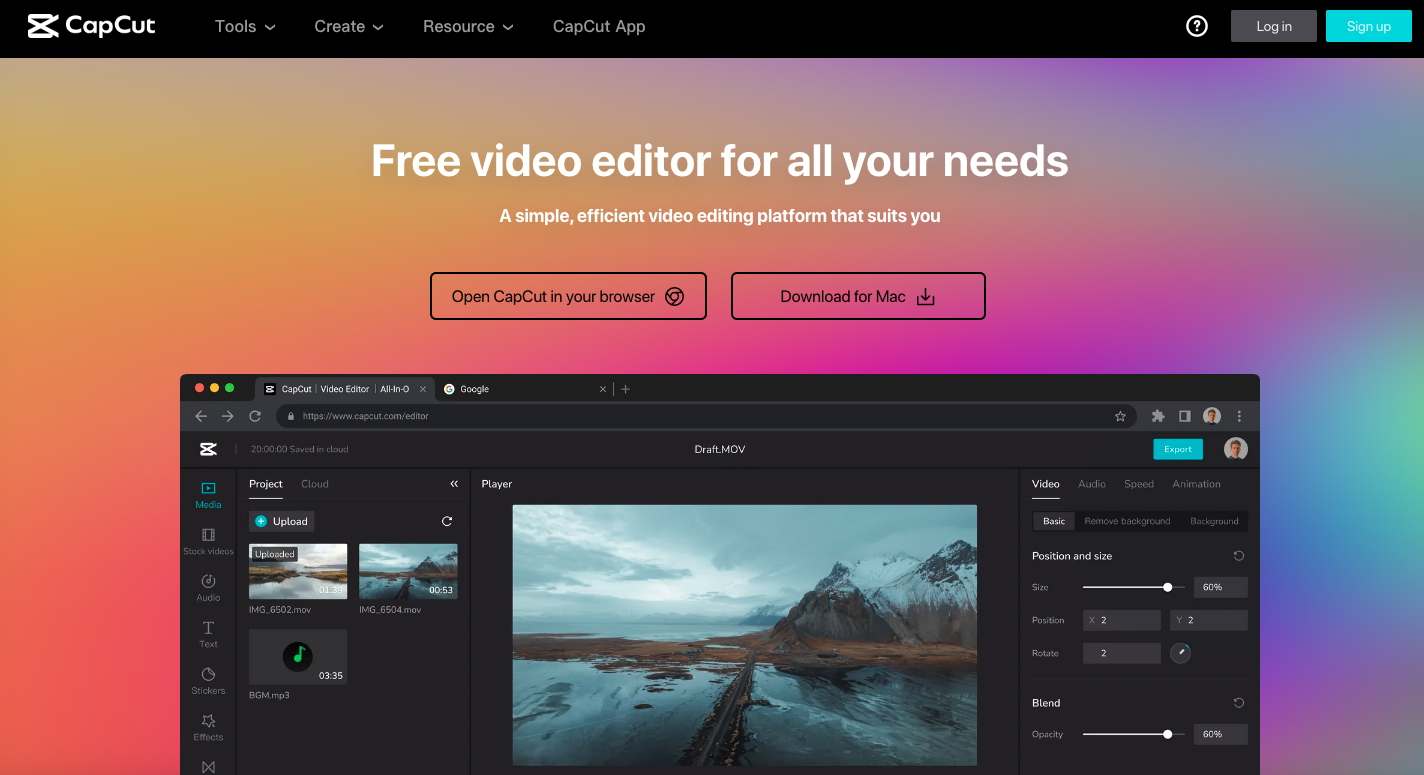This screenshot has width=1424, height=775.
Task: Open the help question mark icon
Action: [1197, 26]
